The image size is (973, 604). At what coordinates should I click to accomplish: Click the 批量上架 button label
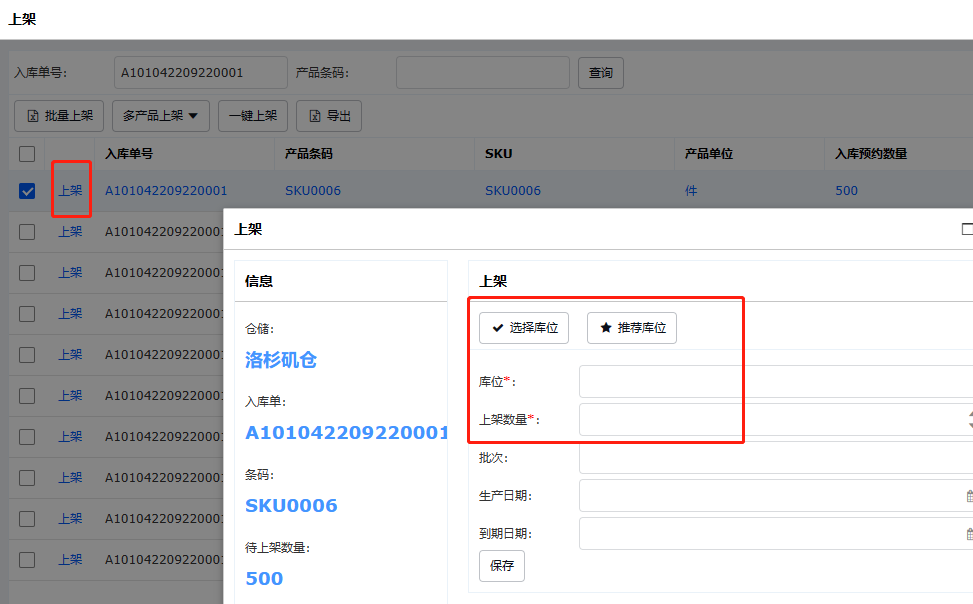pyautogui.click(x=69, y=116)
